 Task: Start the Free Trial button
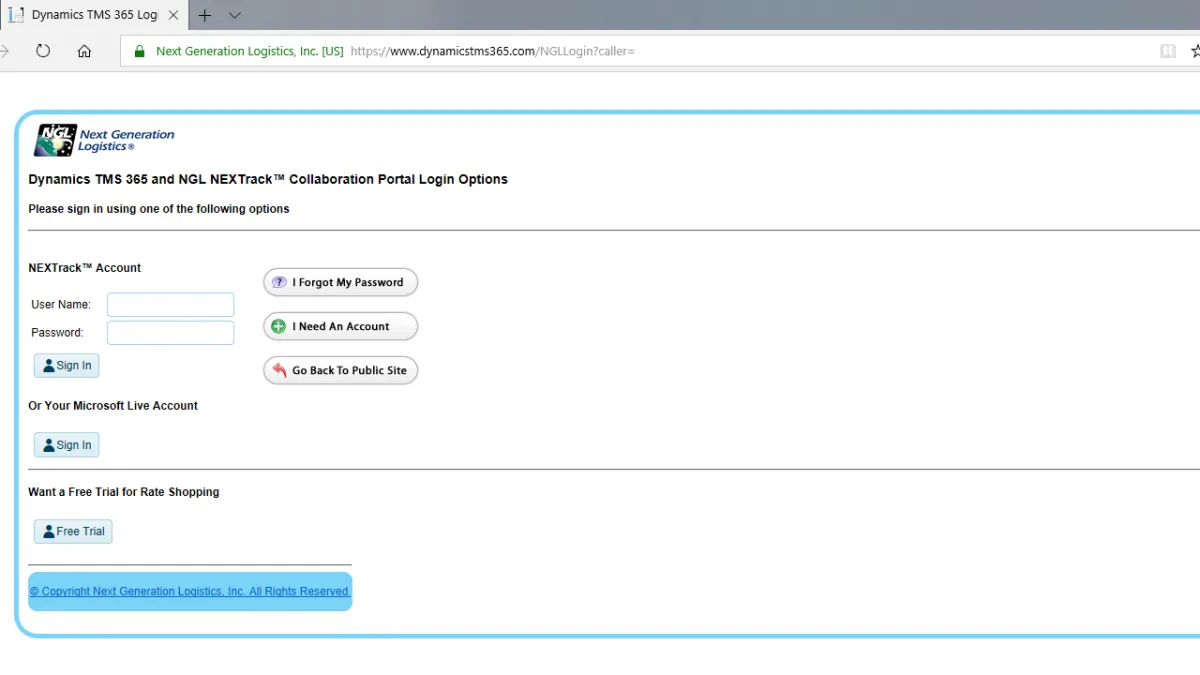[x=73, y=532]
